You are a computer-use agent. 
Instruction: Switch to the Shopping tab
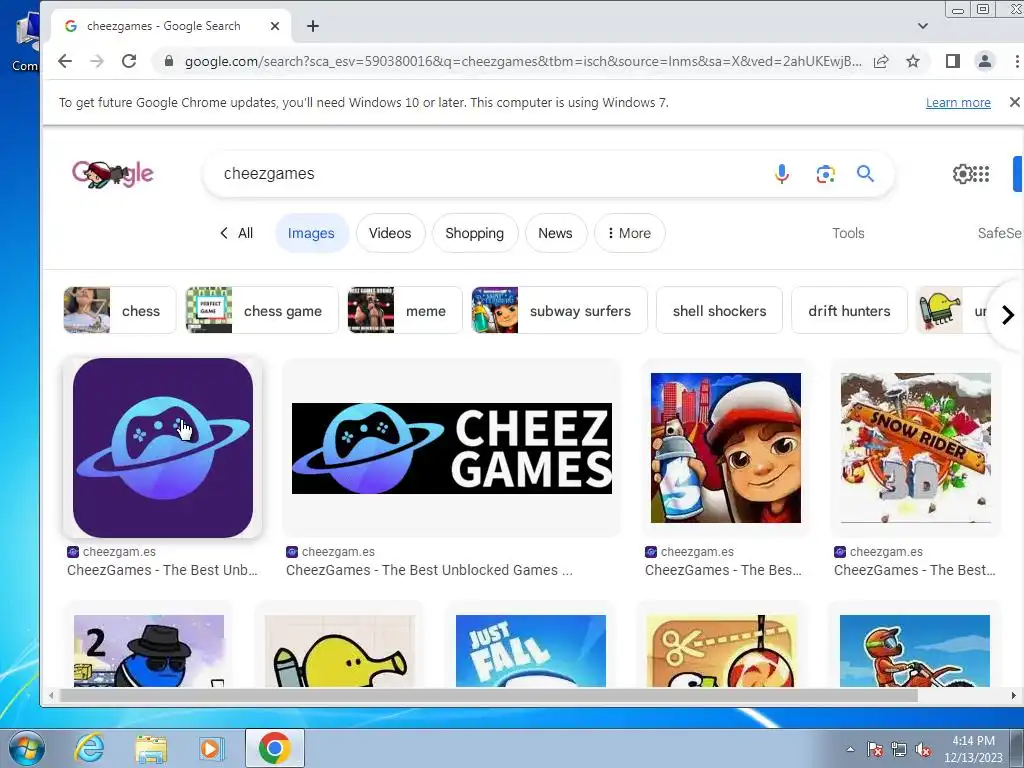point(475,233)
